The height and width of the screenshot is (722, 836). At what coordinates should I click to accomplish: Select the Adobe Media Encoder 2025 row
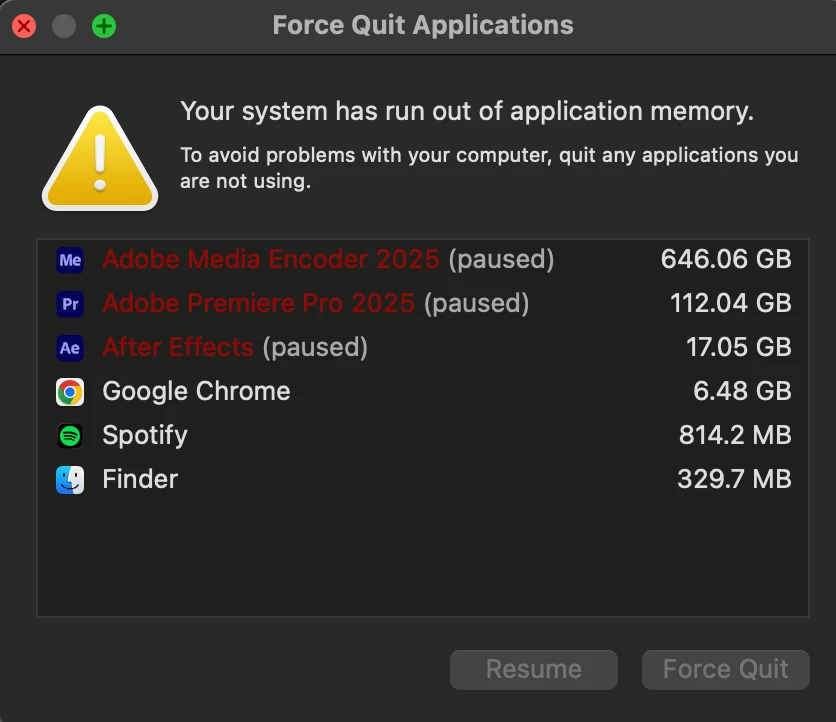click(270, 260)
